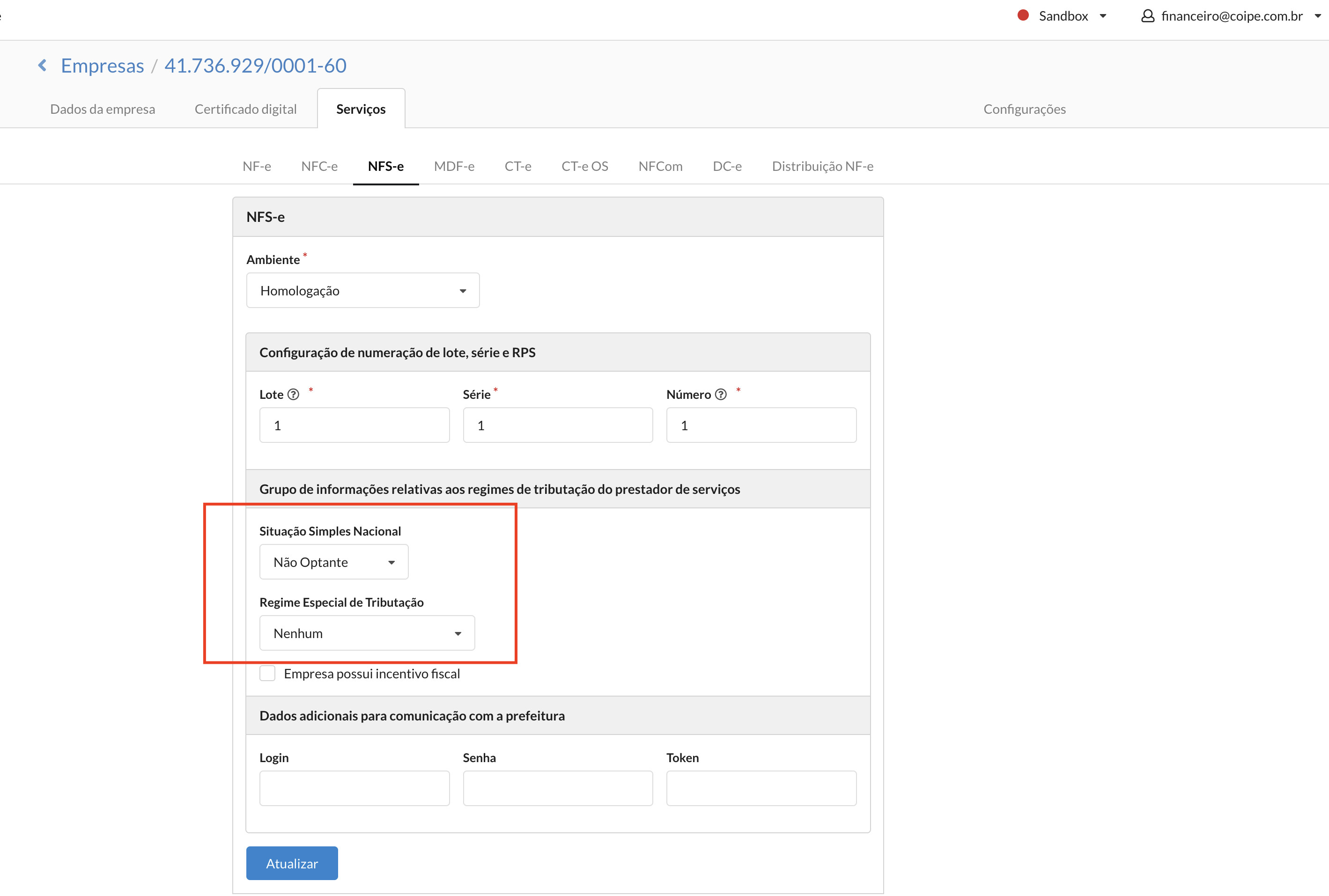Open the Ambiente Homologação dropdown
This screenshot has width=1329, height=896.
pyautogui.click(x=363, y=290)
